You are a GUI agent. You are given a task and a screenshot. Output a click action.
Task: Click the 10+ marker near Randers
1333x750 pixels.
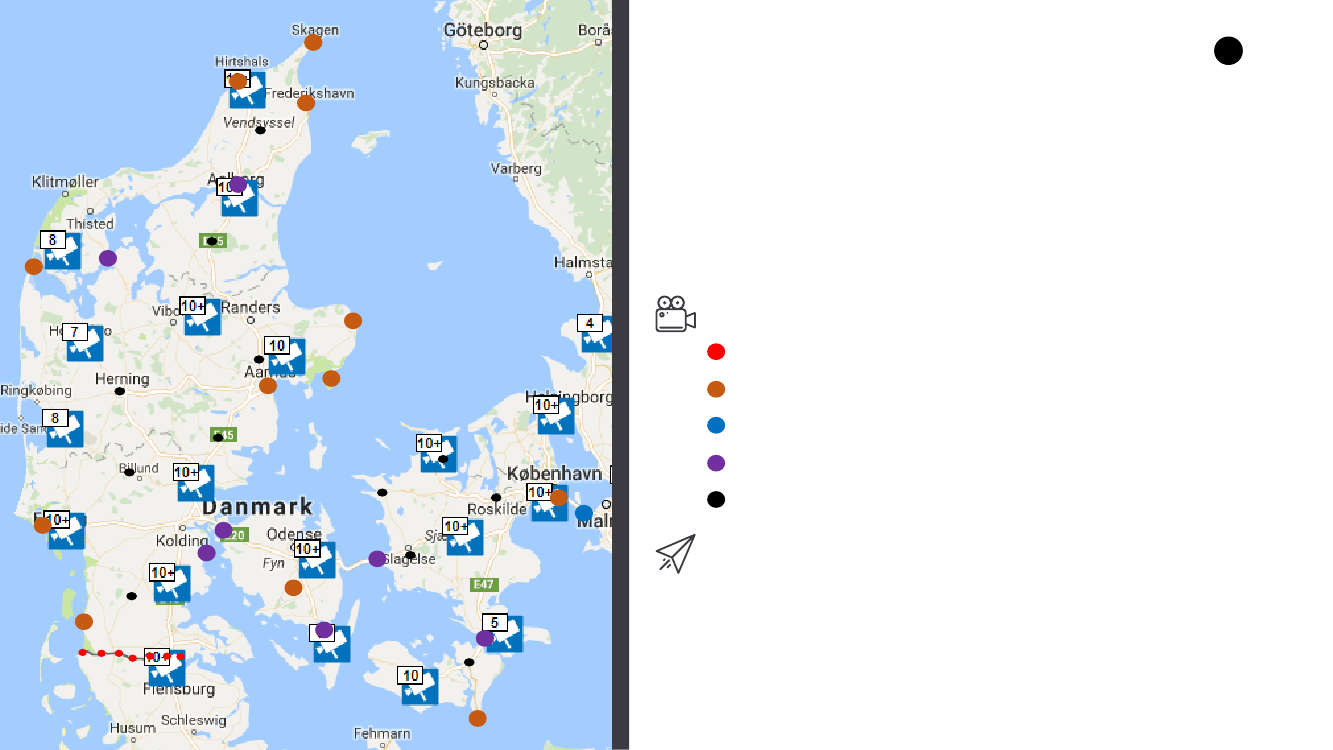201,316
